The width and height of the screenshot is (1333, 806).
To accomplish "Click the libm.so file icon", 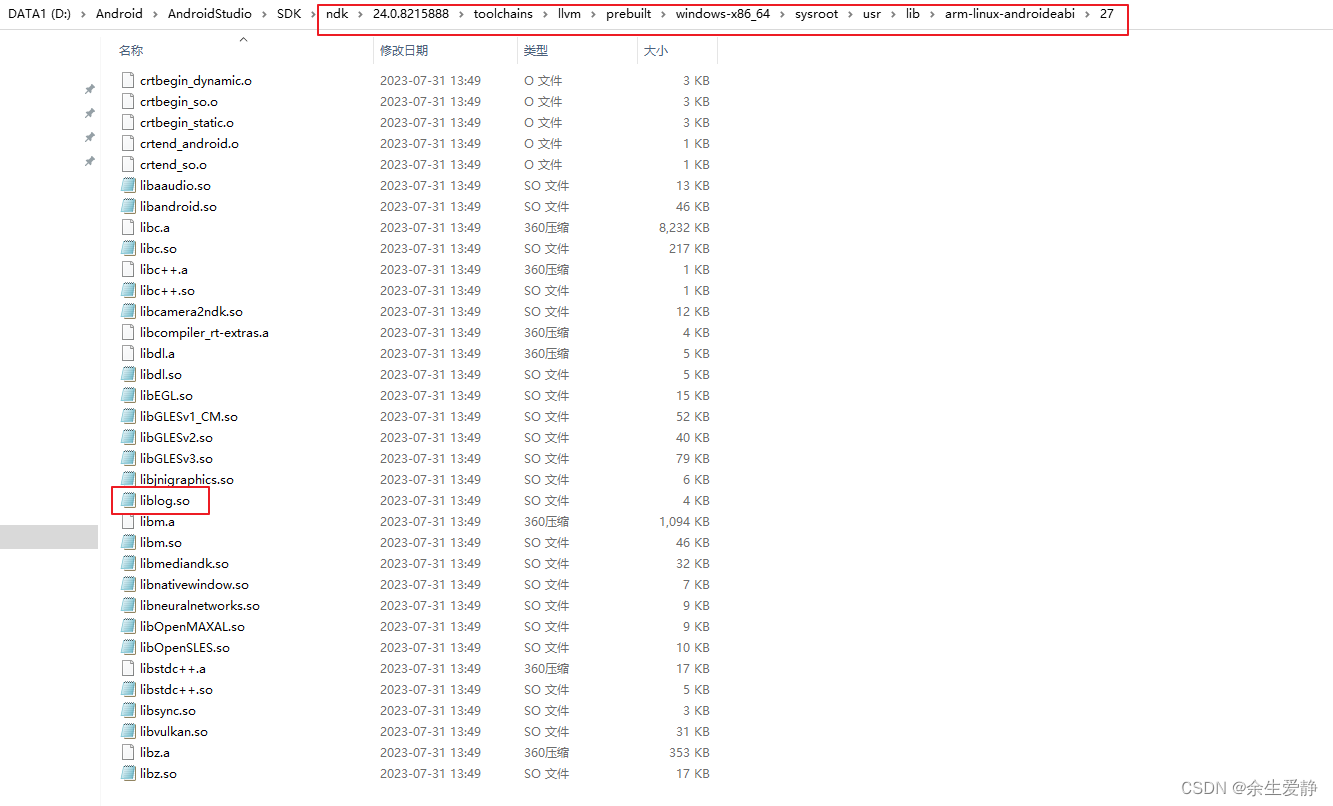I will click(127, 542).
